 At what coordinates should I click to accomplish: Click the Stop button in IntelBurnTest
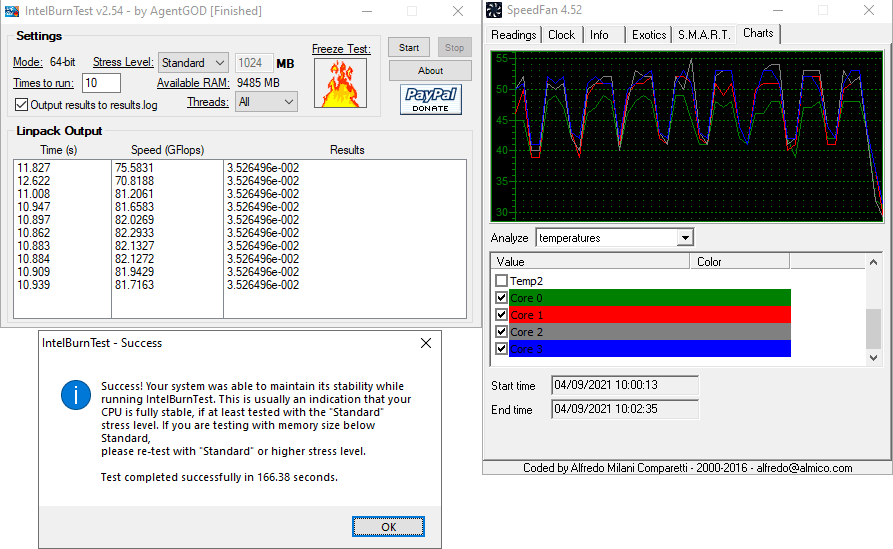[x=454, y=48]
